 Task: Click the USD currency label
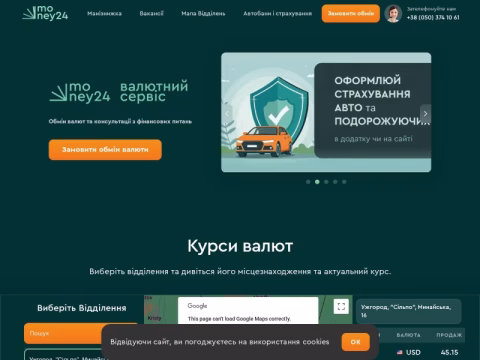point(413,352)
